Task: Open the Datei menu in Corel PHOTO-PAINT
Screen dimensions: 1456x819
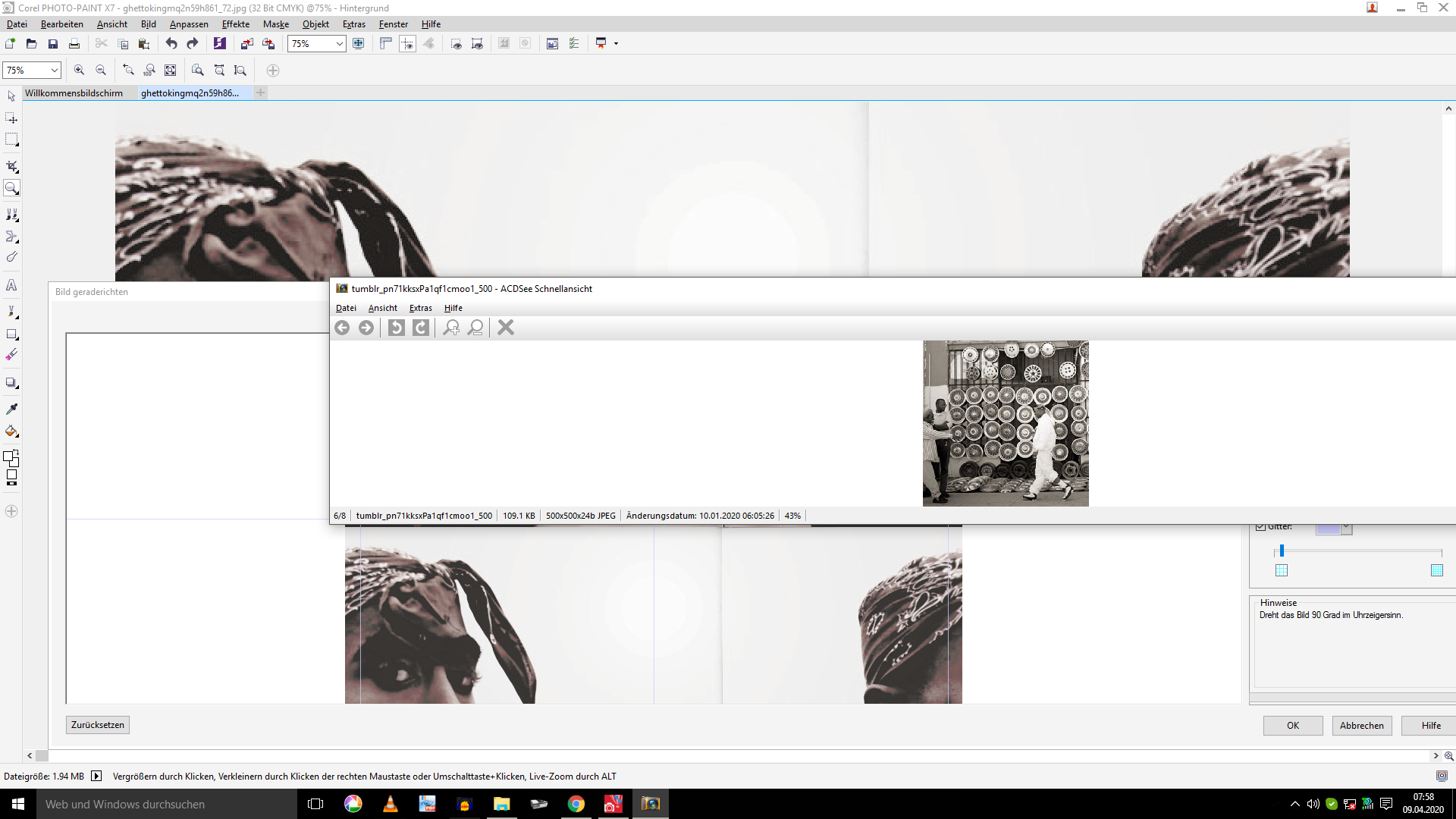Action: (17, 24)
